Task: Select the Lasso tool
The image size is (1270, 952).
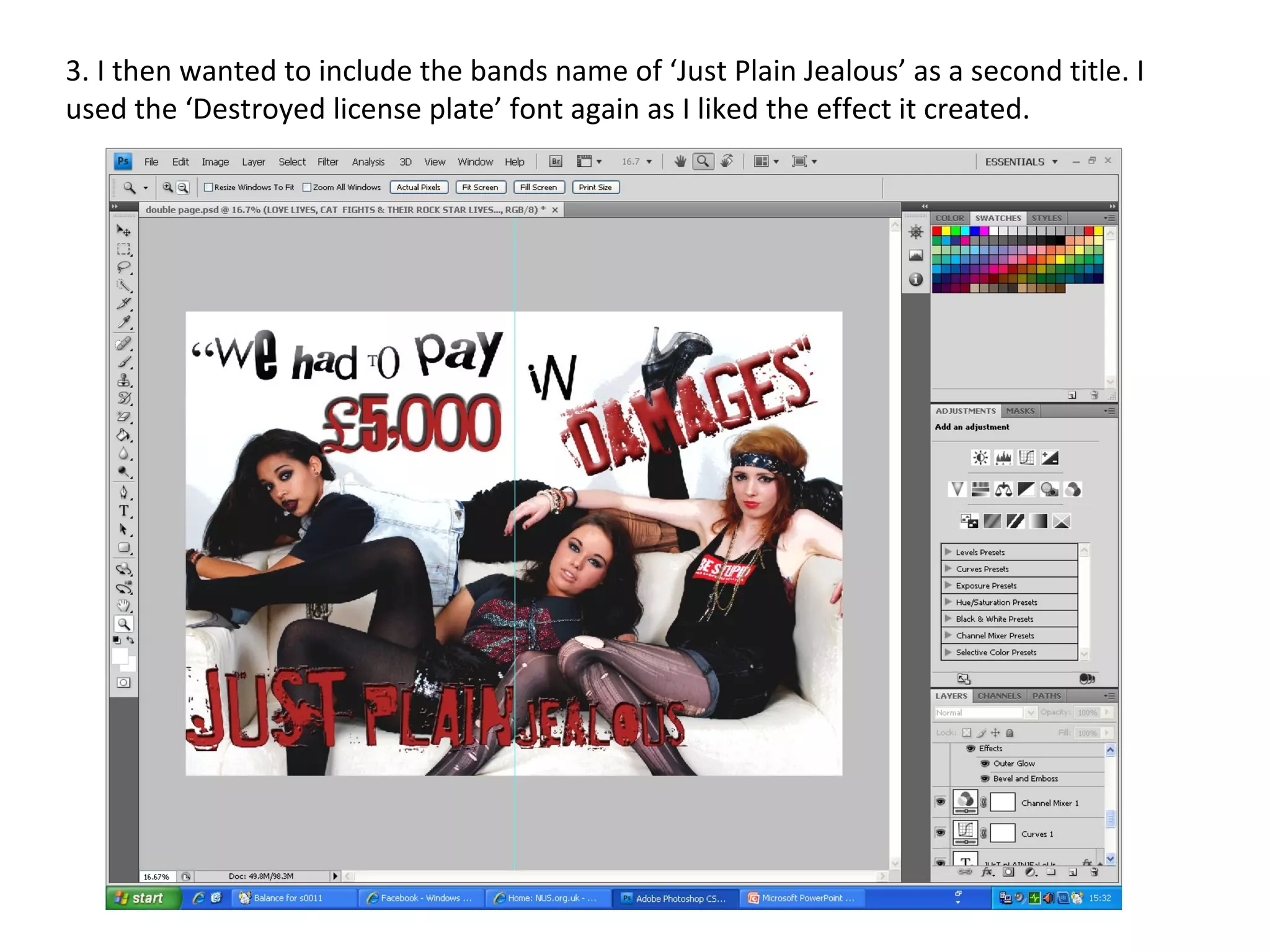Action: click(x=123, y=267)
